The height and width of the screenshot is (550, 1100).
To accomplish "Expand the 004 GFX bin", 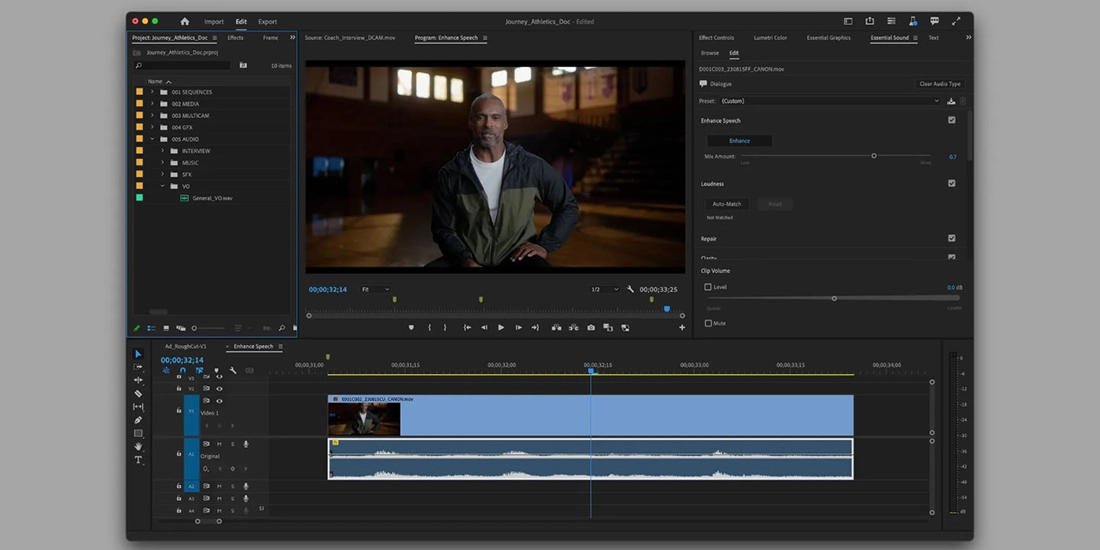I will 152,127.
